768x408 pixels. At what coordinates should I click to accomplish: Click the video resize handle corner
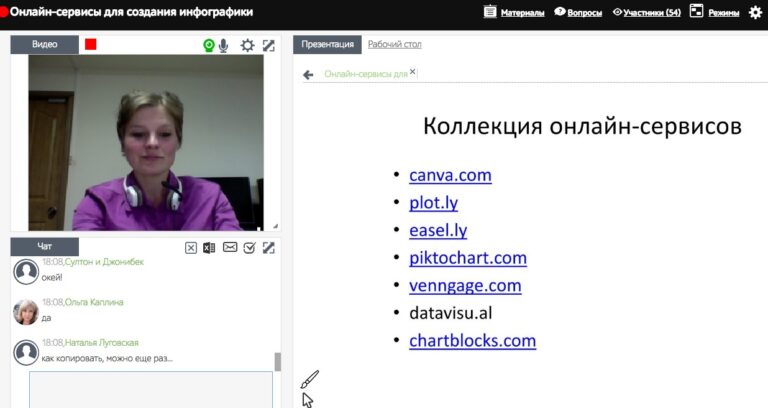click(275, 226)
